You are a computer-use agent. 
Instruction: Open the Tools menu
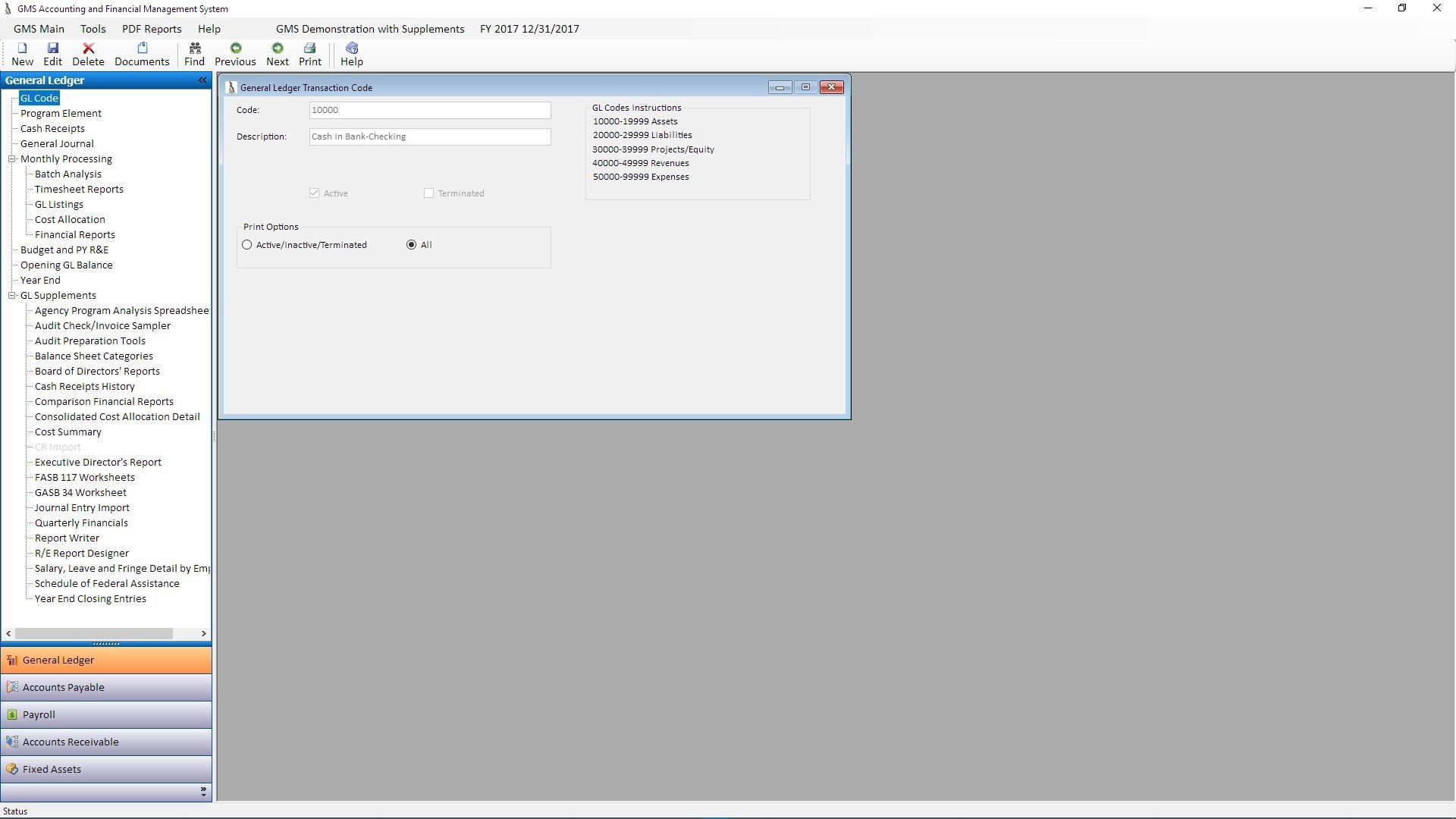click(93, 29)
